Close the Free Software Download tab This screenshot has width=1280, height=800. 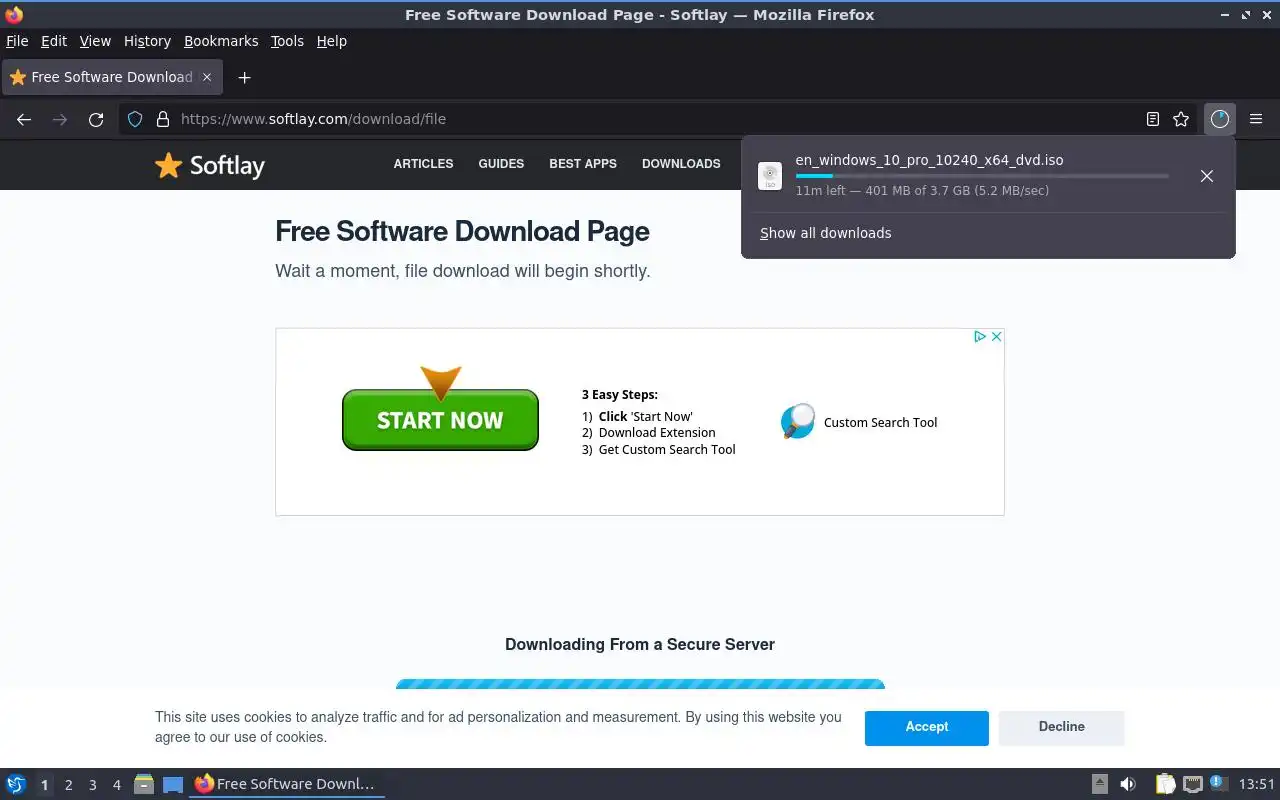click(207, 77)
